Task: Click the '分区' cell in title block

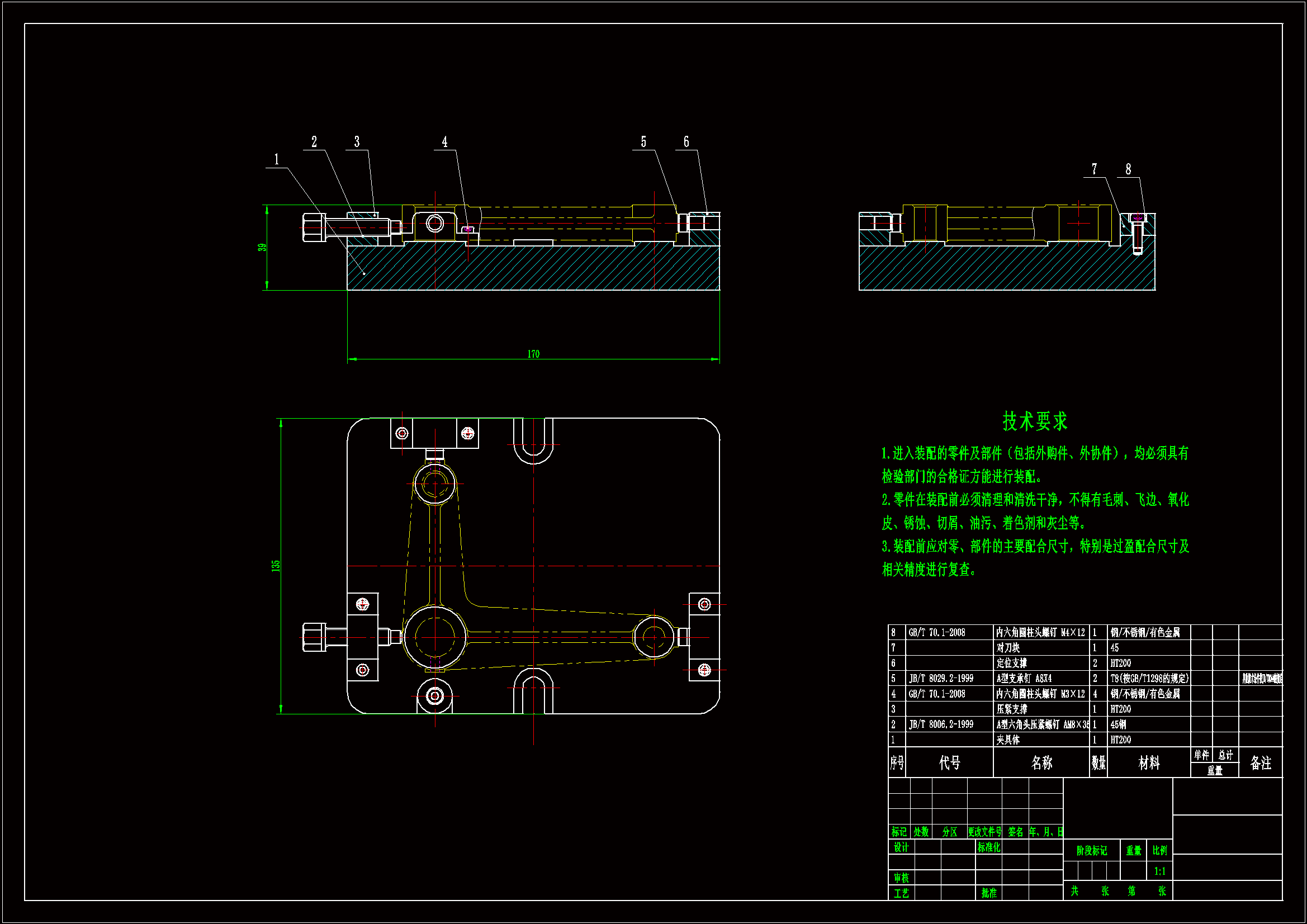Action: [x=950, y=832]
